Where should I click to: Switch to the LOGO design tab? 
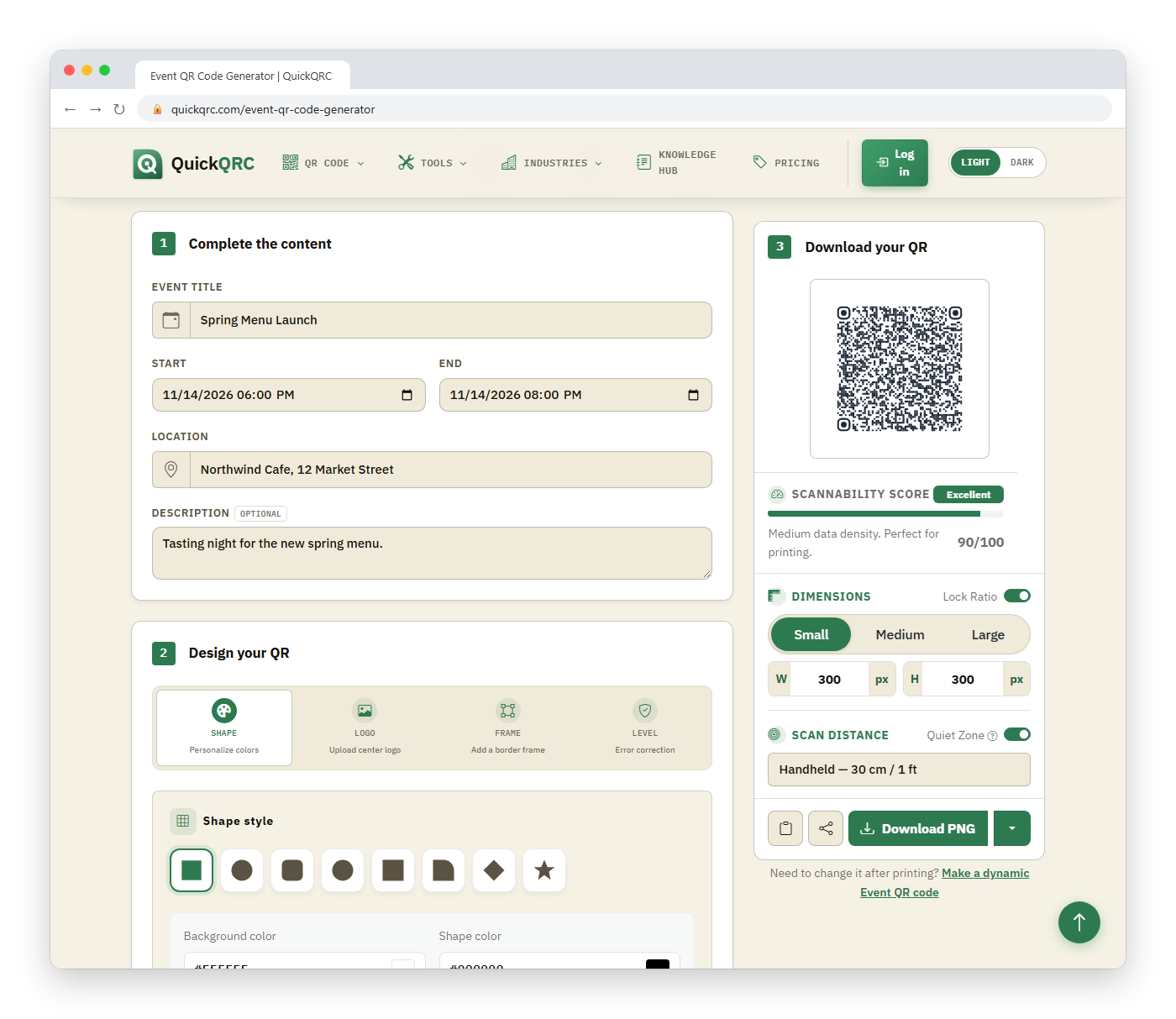tap(365, 727)
